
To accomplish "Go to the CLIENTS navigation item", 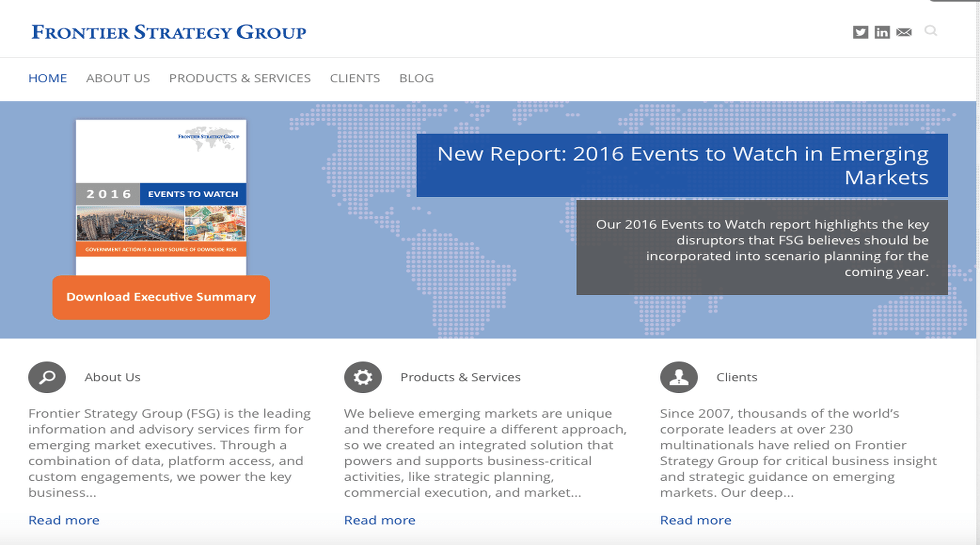I will [355, 78].
